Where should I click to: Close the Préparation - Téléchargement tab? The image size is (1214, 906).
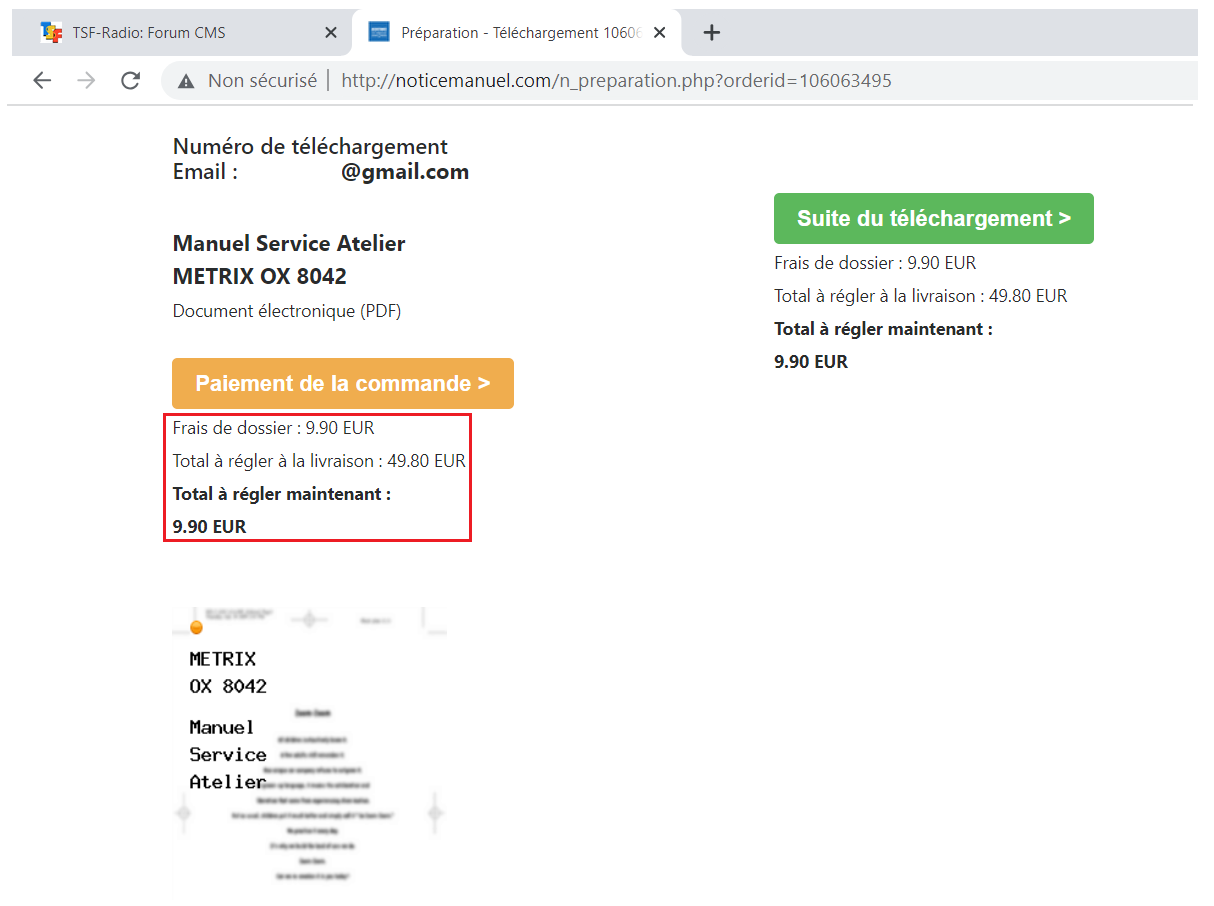tap(660, 33)
